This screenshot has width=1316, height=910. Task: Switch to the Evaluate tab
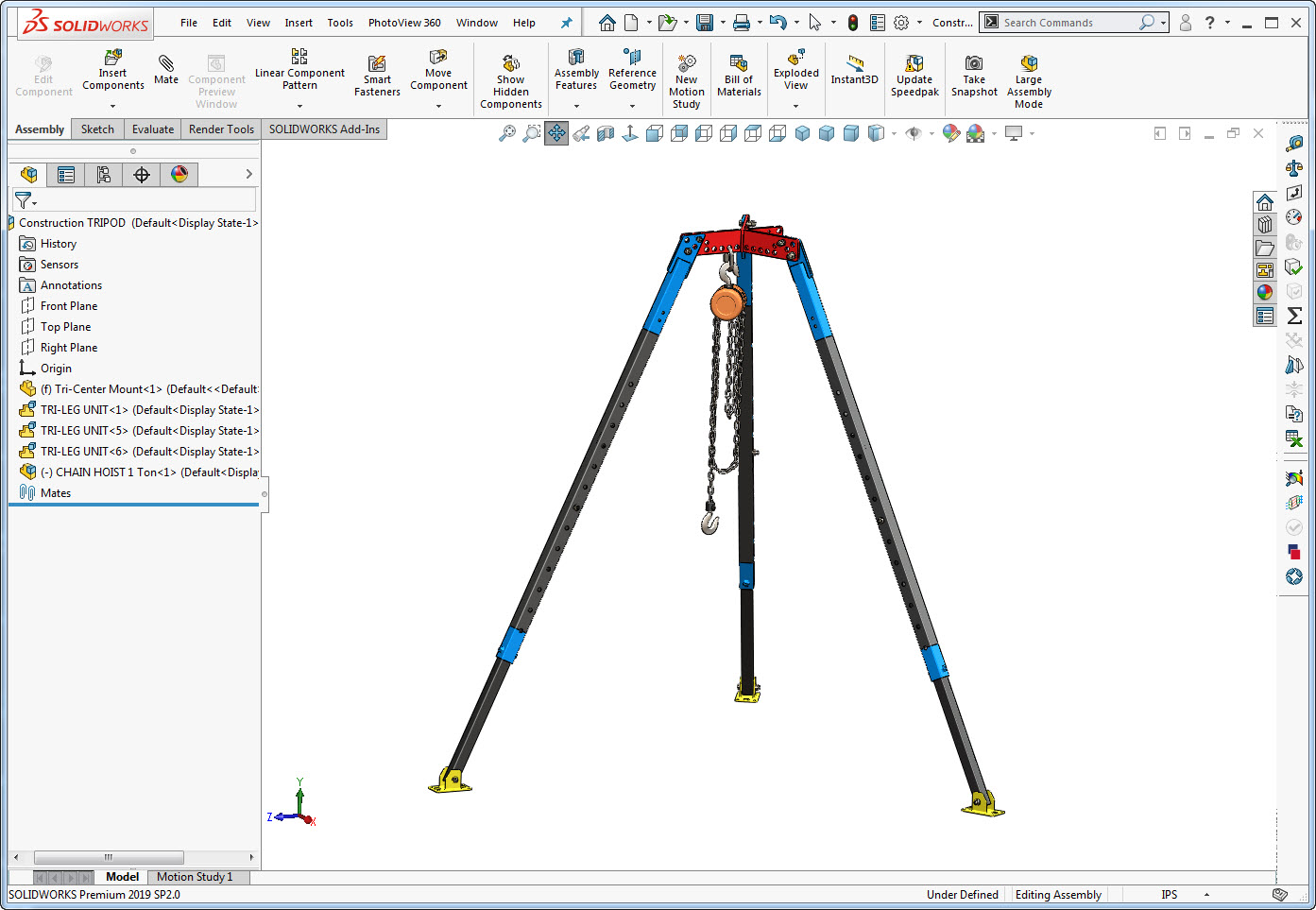point(153,129)
